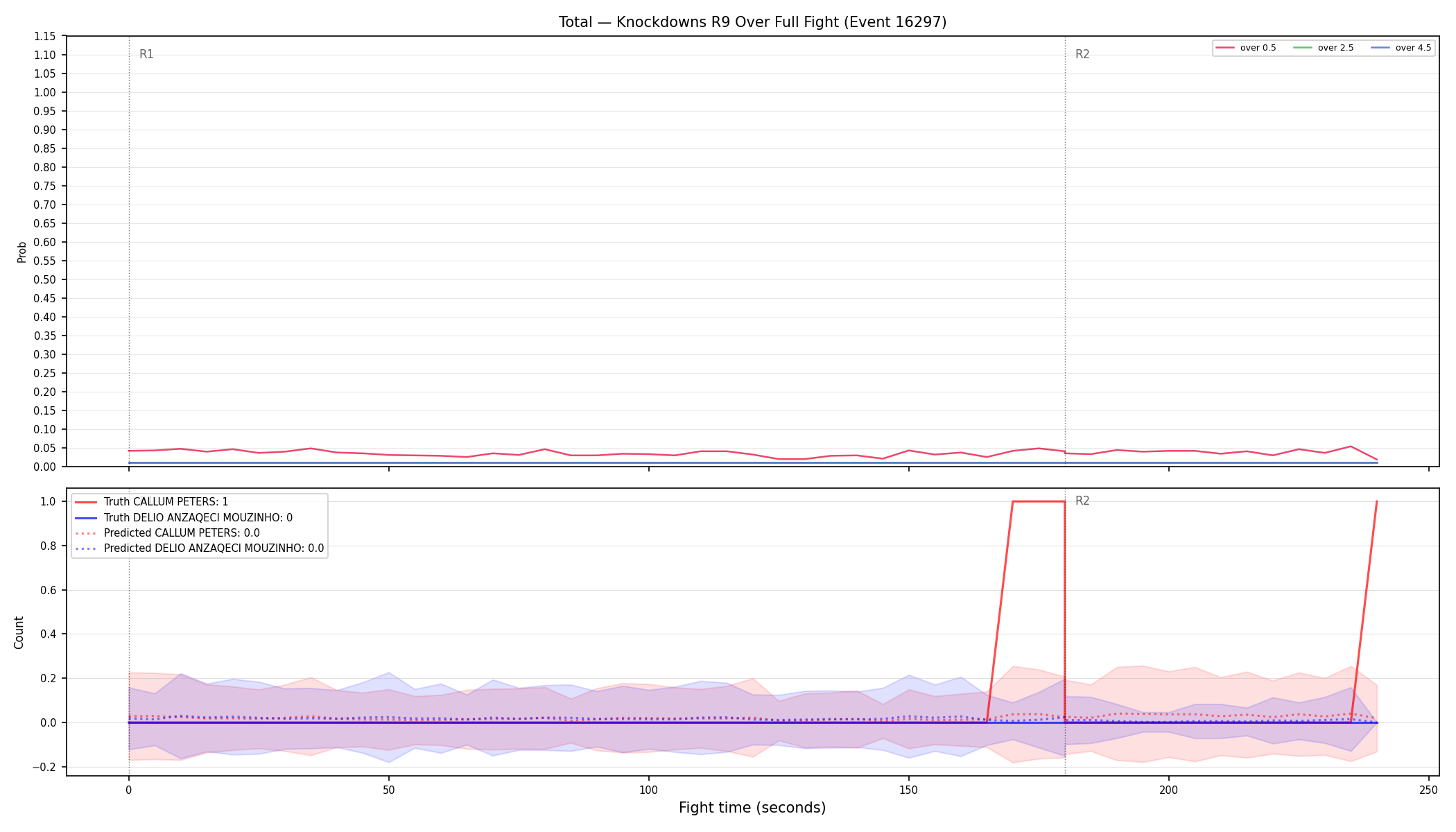Click the R2 round label in the Count chart

(1082, 501)
